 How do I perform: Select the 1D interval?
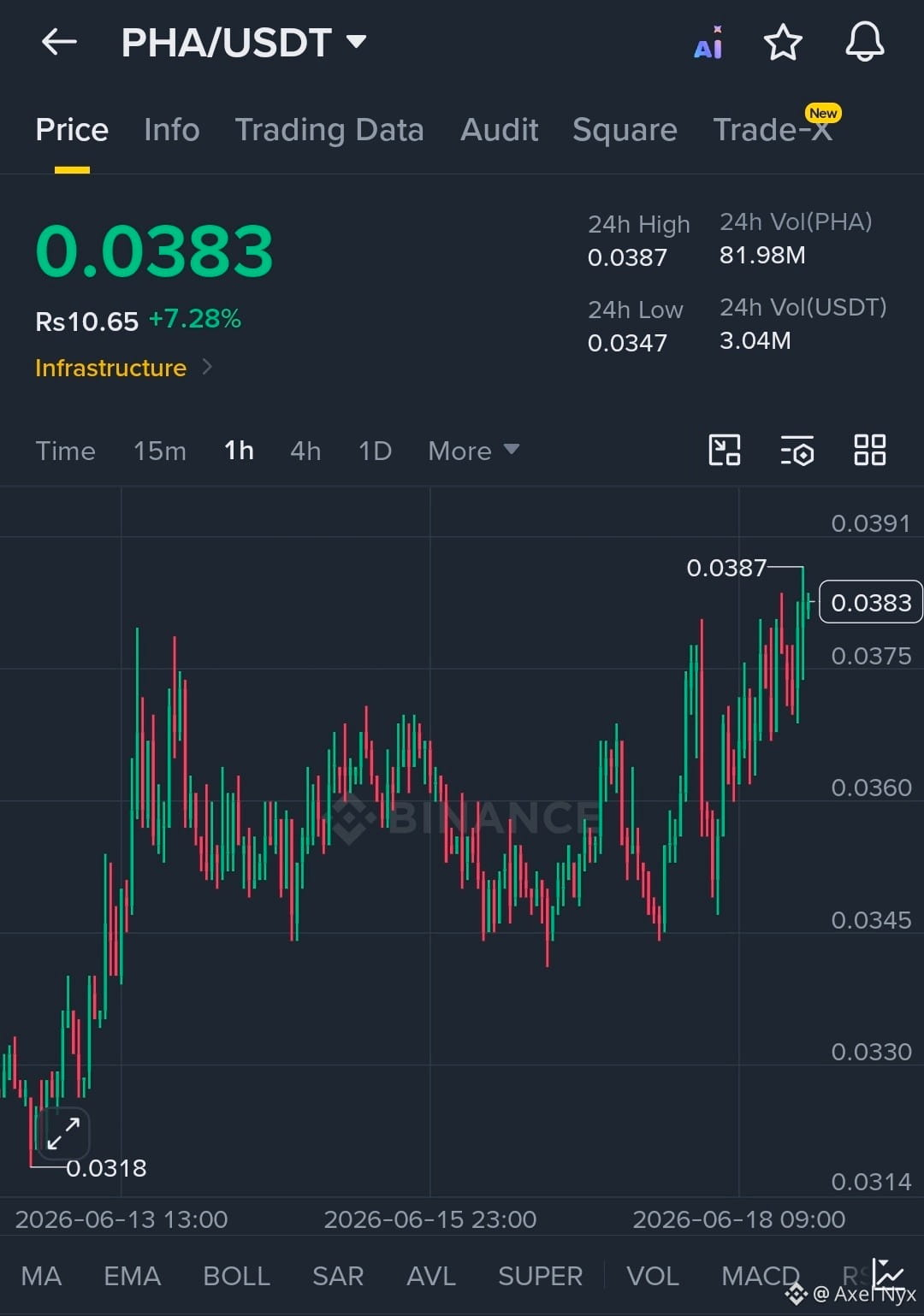tap(375, 451)
